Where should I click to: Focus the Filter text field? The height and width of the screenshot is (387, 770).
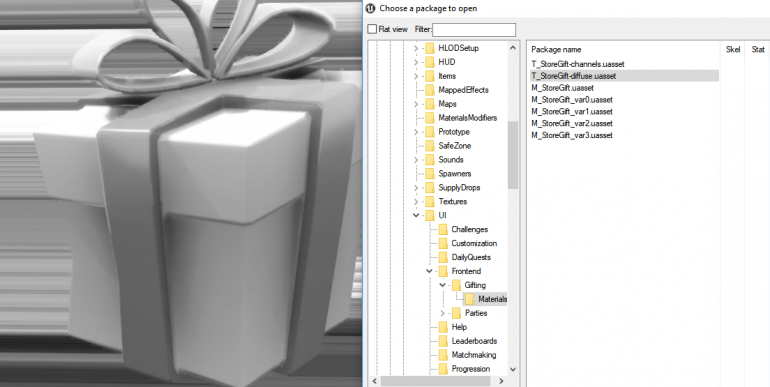(x=474, y=29)
